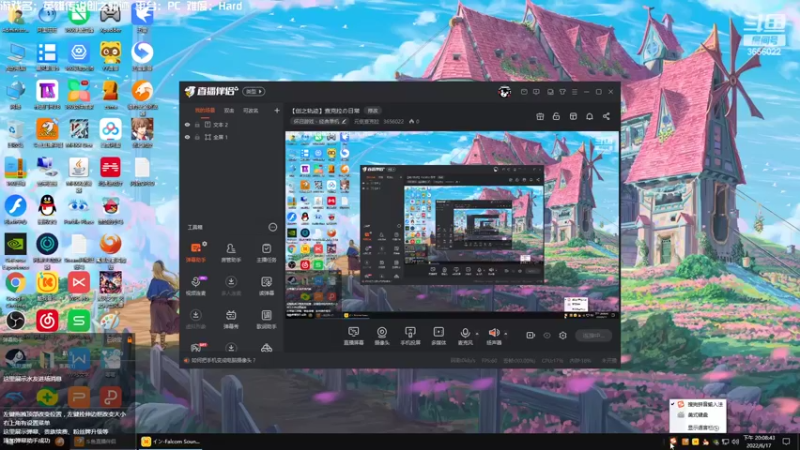
Task: Select the 文本 2 source row
Action: tap(231, 124)
